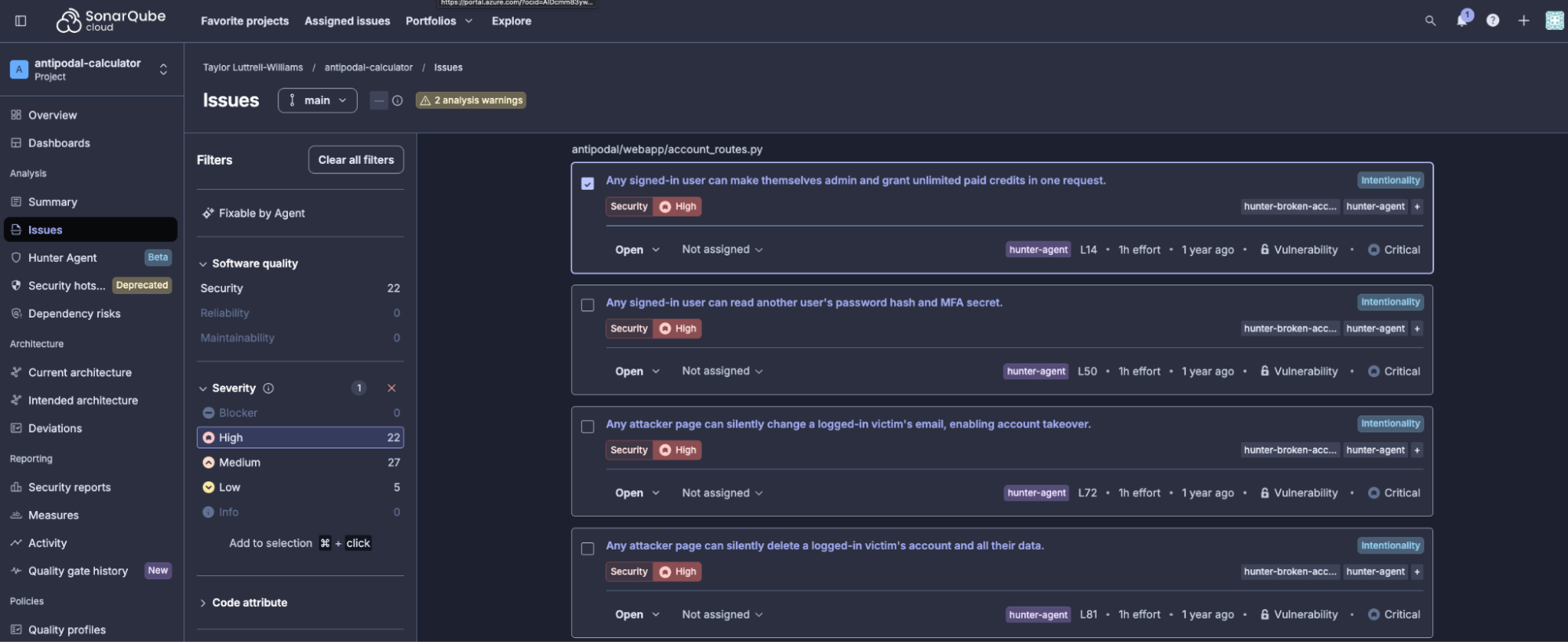Viewport: 1568px width, 642px height.
Task: Check the email change issue checkbox
Action: [588, 426]
